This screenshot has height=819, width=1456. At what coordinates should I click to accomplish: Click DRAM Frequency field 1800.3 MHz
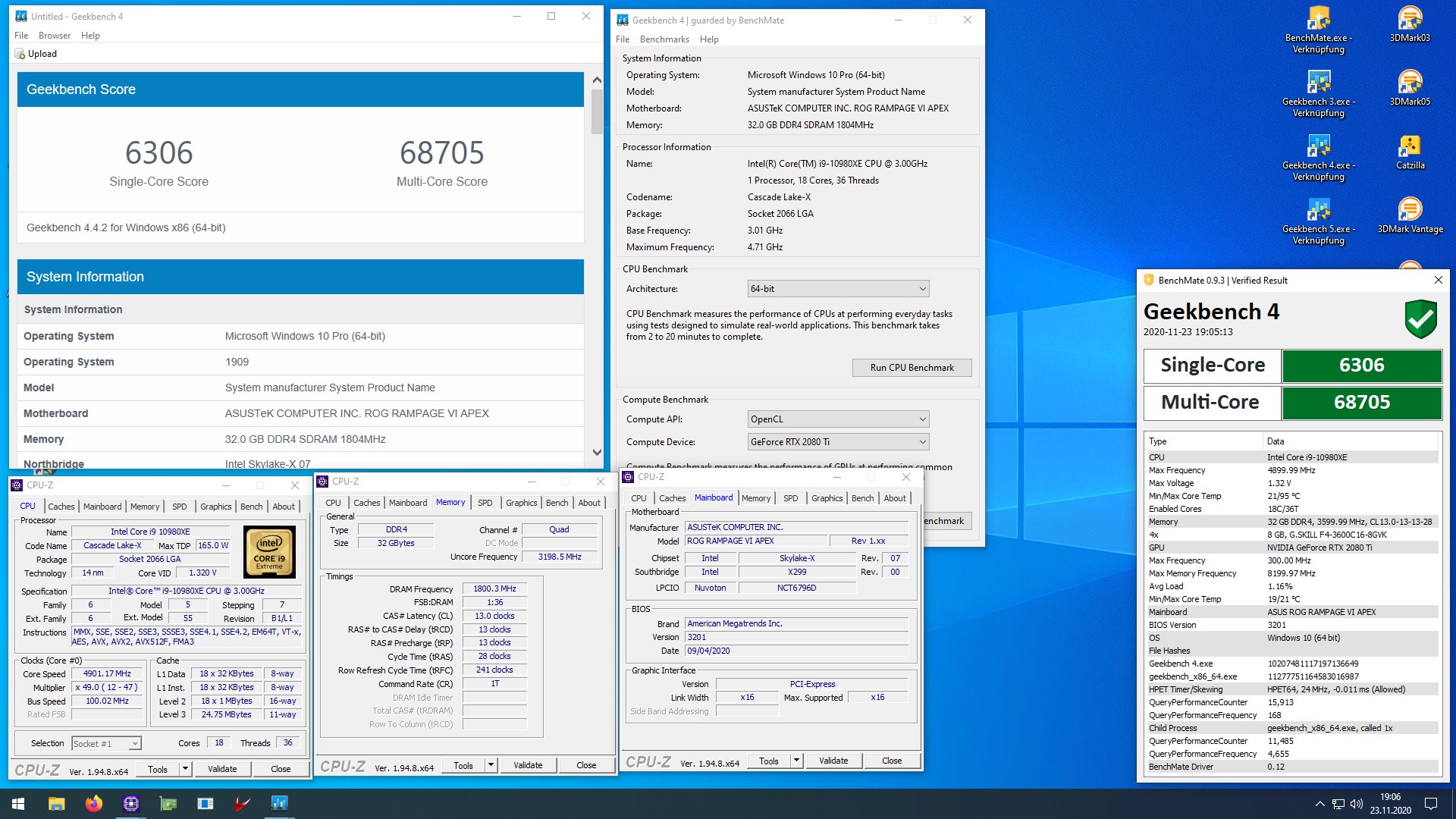coord(494,589)
